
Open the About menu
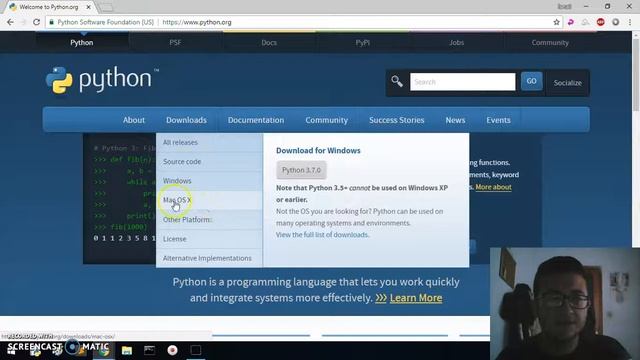(134, 120)
